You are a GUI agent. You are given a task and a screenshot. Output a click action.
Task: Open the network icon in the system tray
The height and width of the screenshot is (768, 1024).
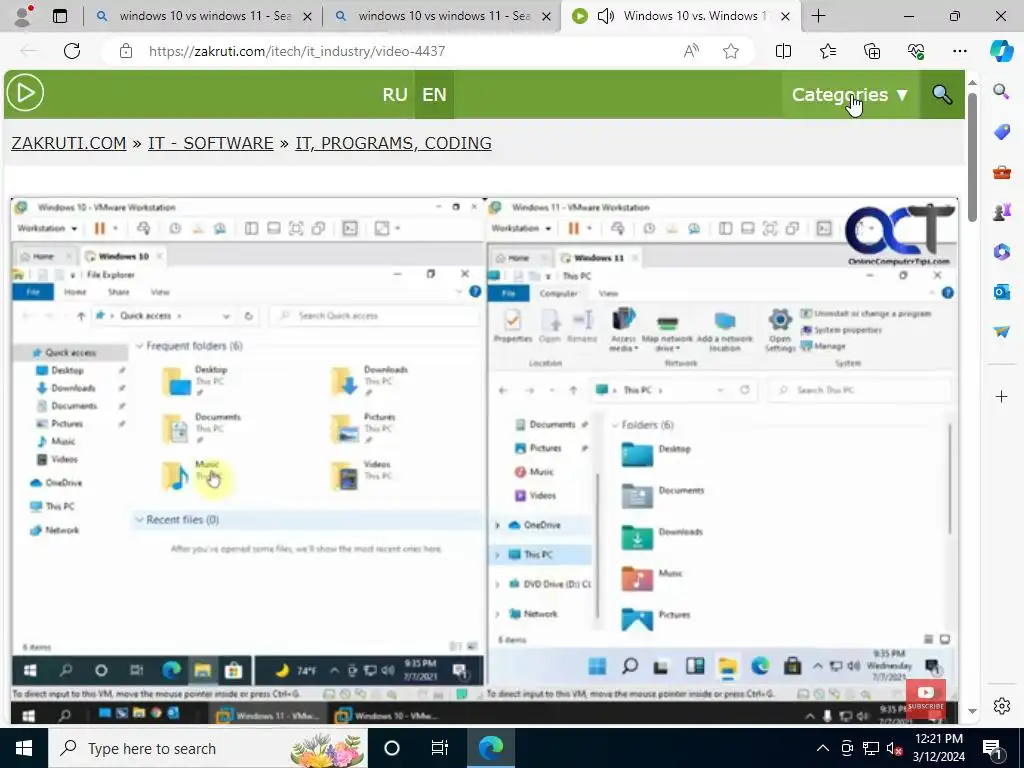pos(871,748)
